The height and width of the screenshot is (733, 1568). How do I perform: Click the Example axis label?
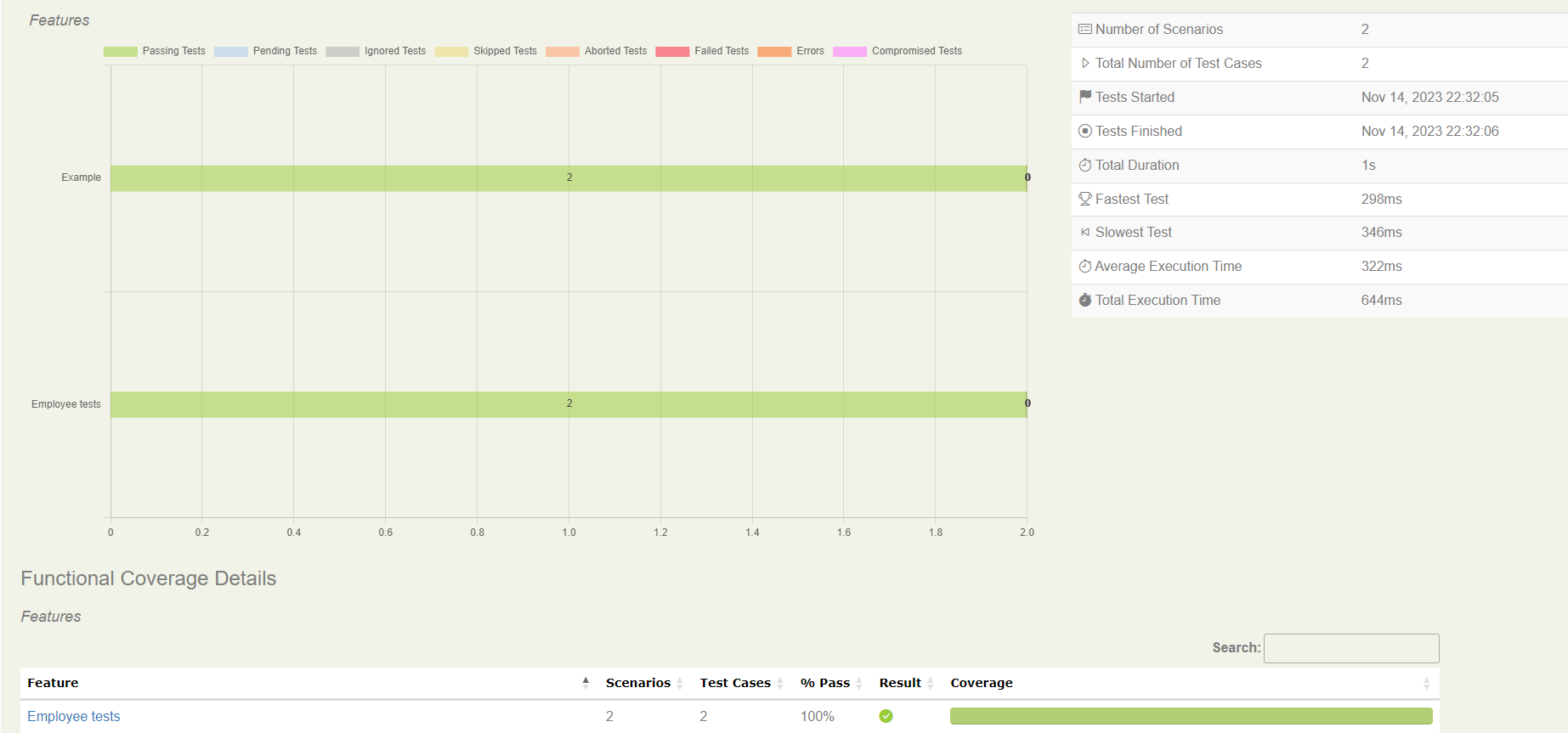tap(81, 178)
